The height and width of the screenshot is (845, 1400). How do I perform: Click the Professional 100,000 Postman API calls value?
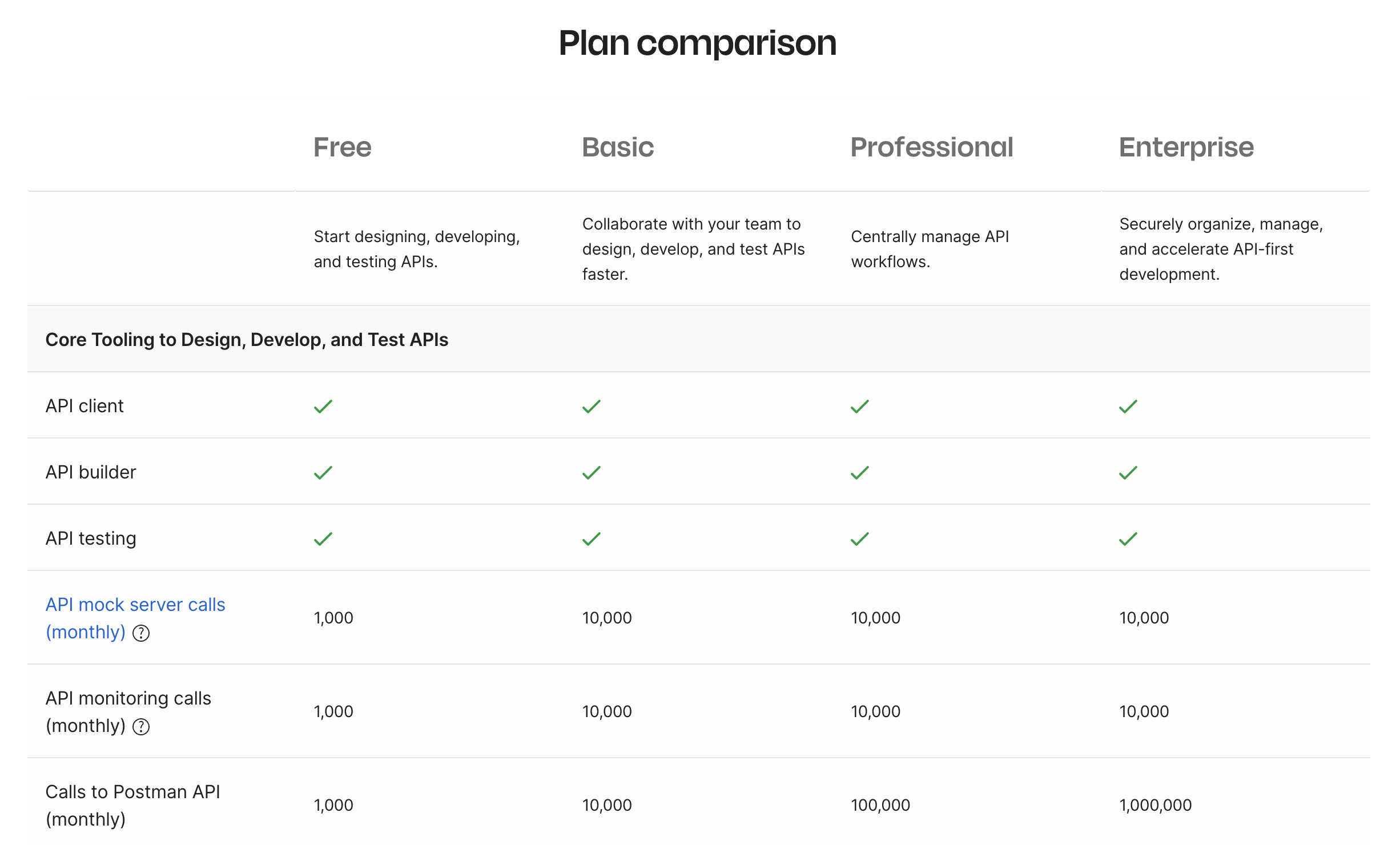pyautogui.click(x=880, y=805)
